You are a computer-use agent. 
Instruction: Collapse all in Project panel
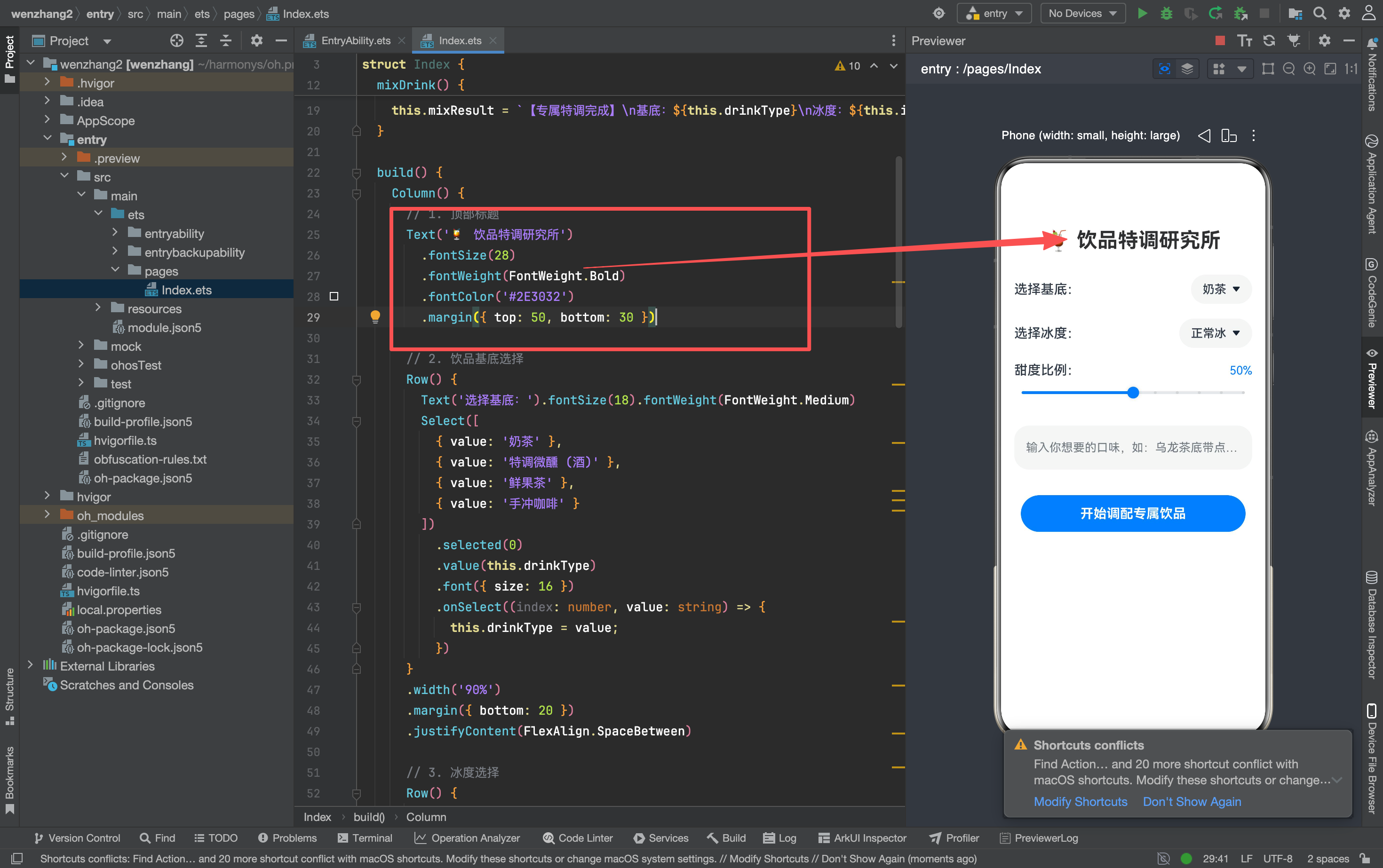[226, 41]
